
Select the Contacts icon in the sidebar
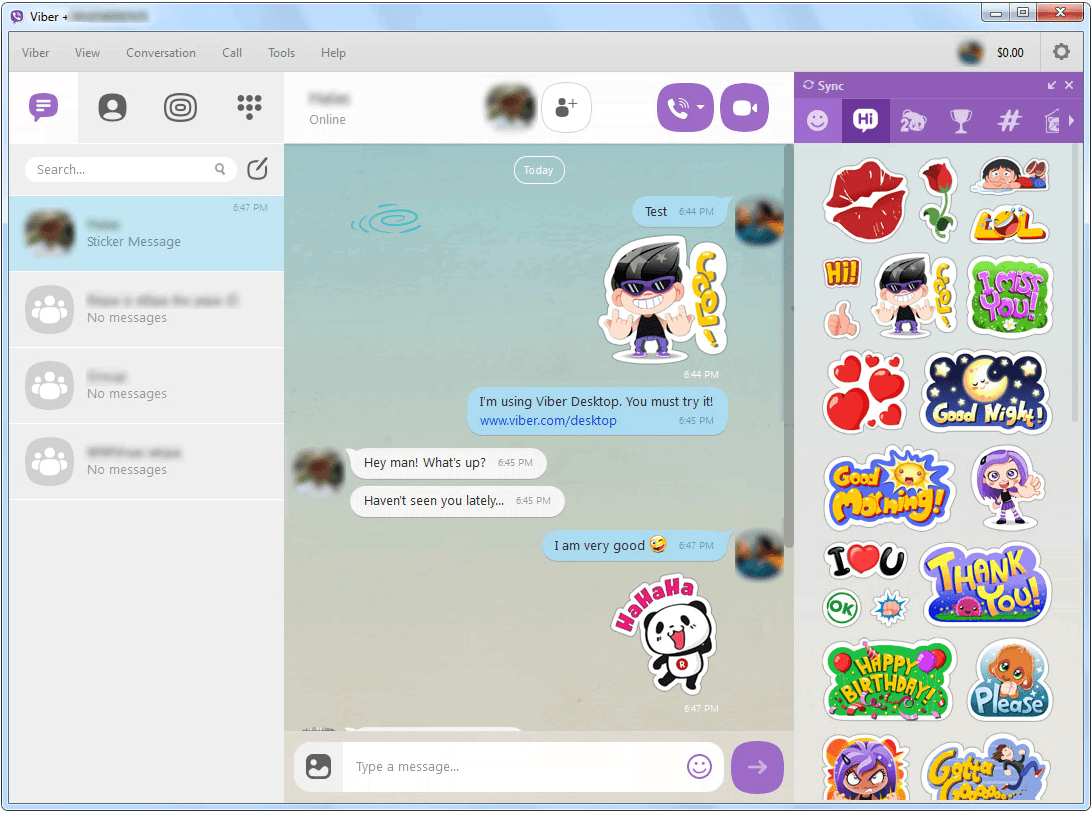tap(111, 107)
